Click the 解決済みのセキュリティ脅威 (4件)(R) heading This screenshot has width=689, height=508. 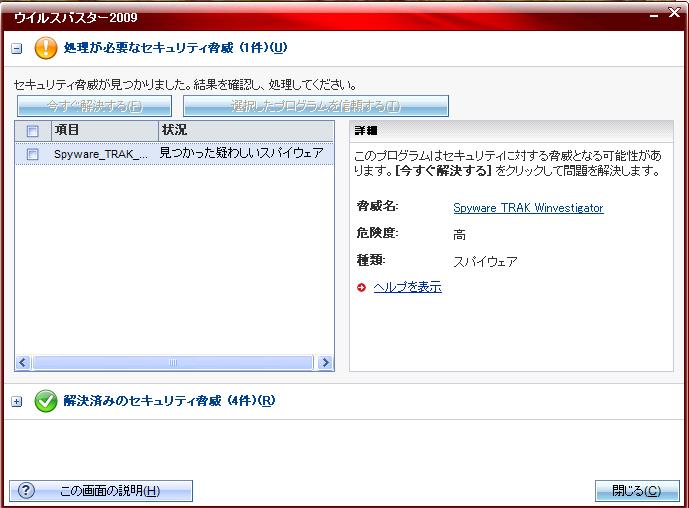pos(169,401)
